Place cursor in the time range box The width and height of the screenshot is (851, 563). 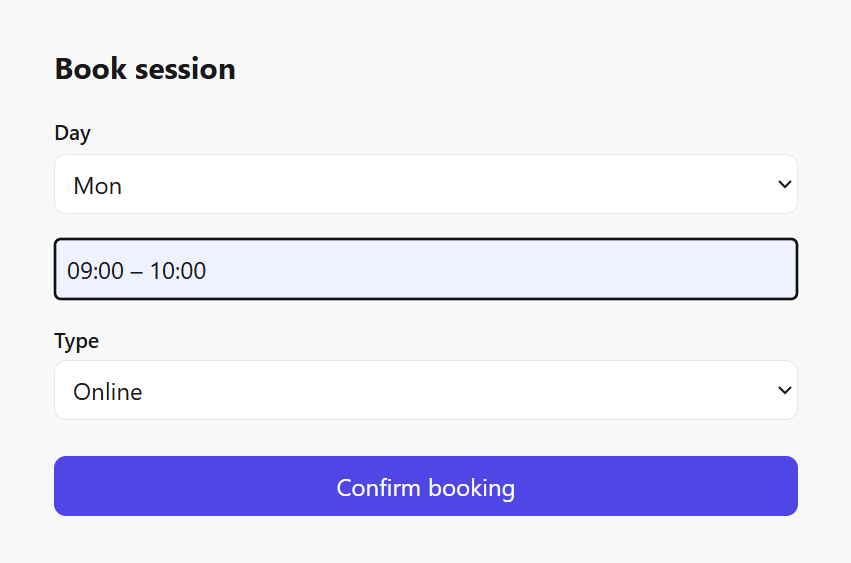click(x=425, y=270)
